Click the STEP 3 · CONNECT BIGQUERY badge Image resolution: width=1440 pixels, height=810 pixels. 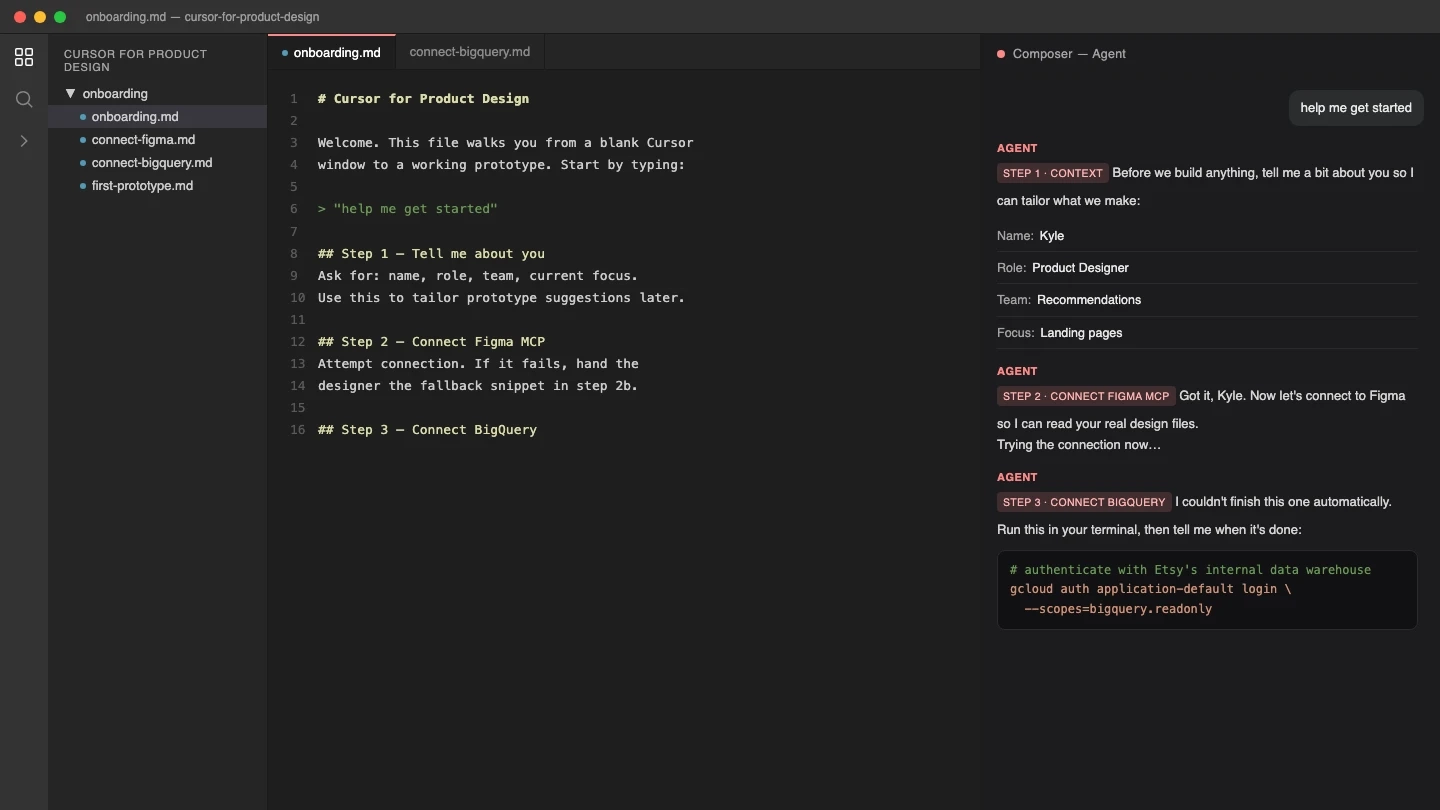click(1084, 502)
